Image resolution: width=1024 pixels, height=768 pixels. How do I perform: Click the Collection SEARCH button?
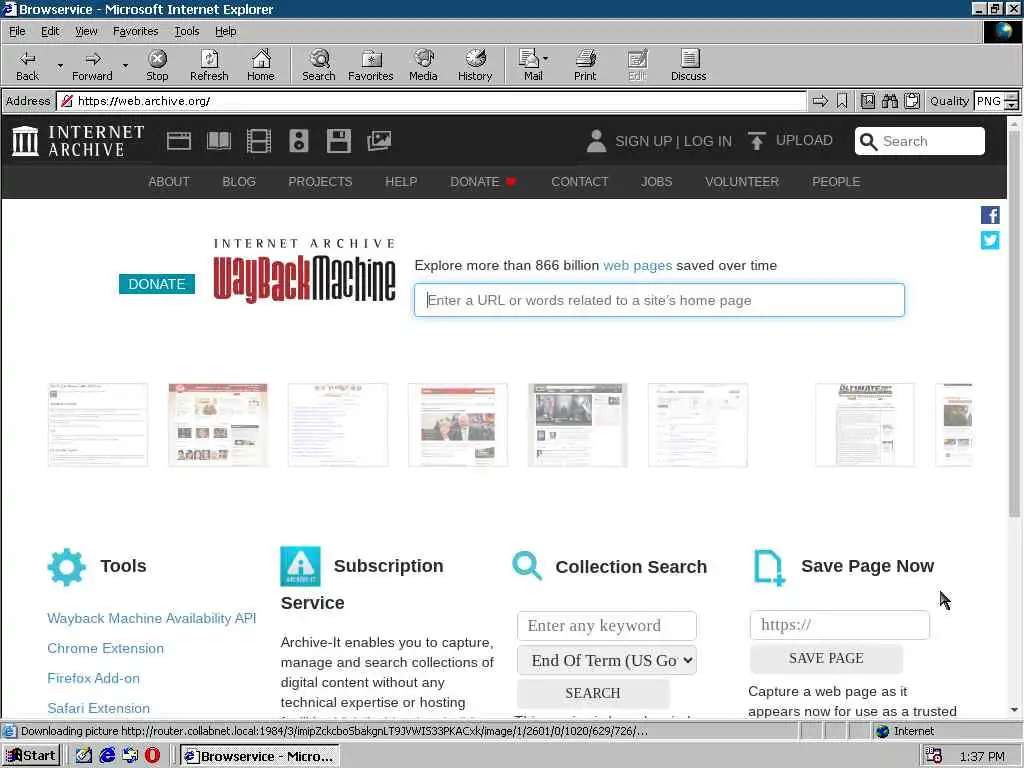click(593, 693)
